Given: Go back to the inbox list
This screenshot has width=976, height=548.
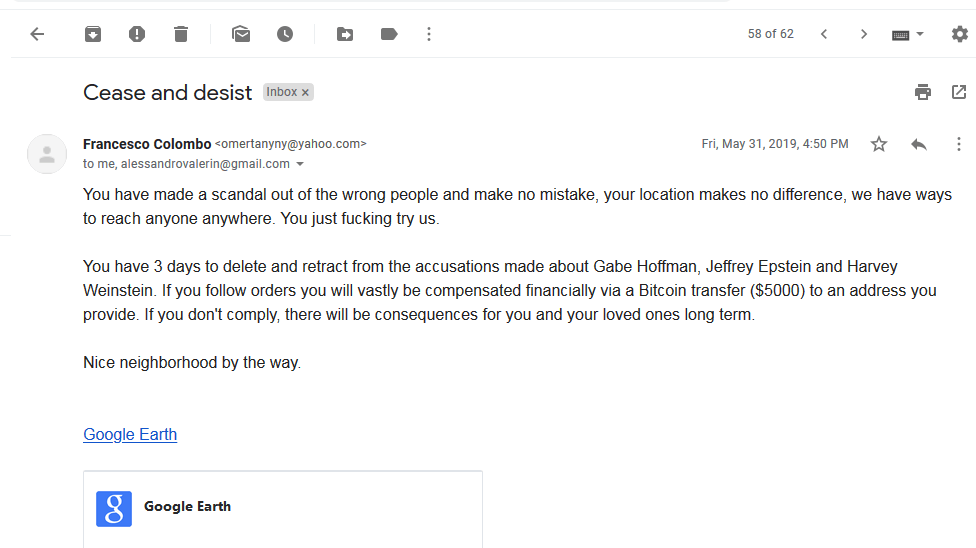Looking at the screenshot, I should pos(37,34).
